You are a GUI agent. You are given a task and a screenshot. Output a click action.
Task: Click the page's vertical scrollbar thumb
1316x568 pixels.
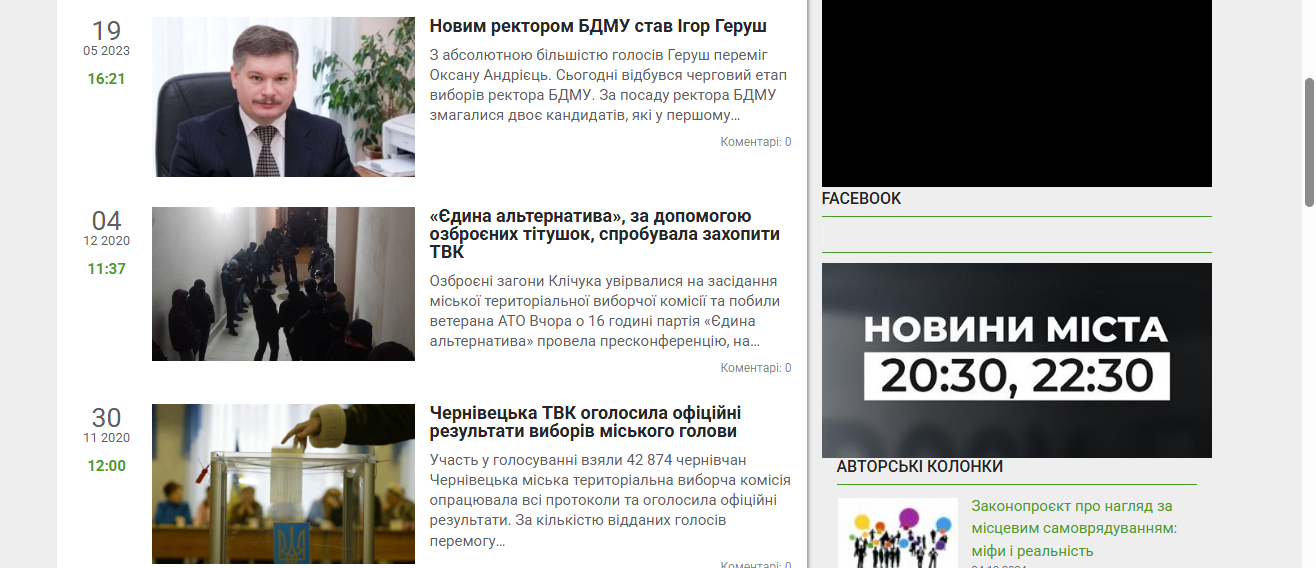point(1309,141)
